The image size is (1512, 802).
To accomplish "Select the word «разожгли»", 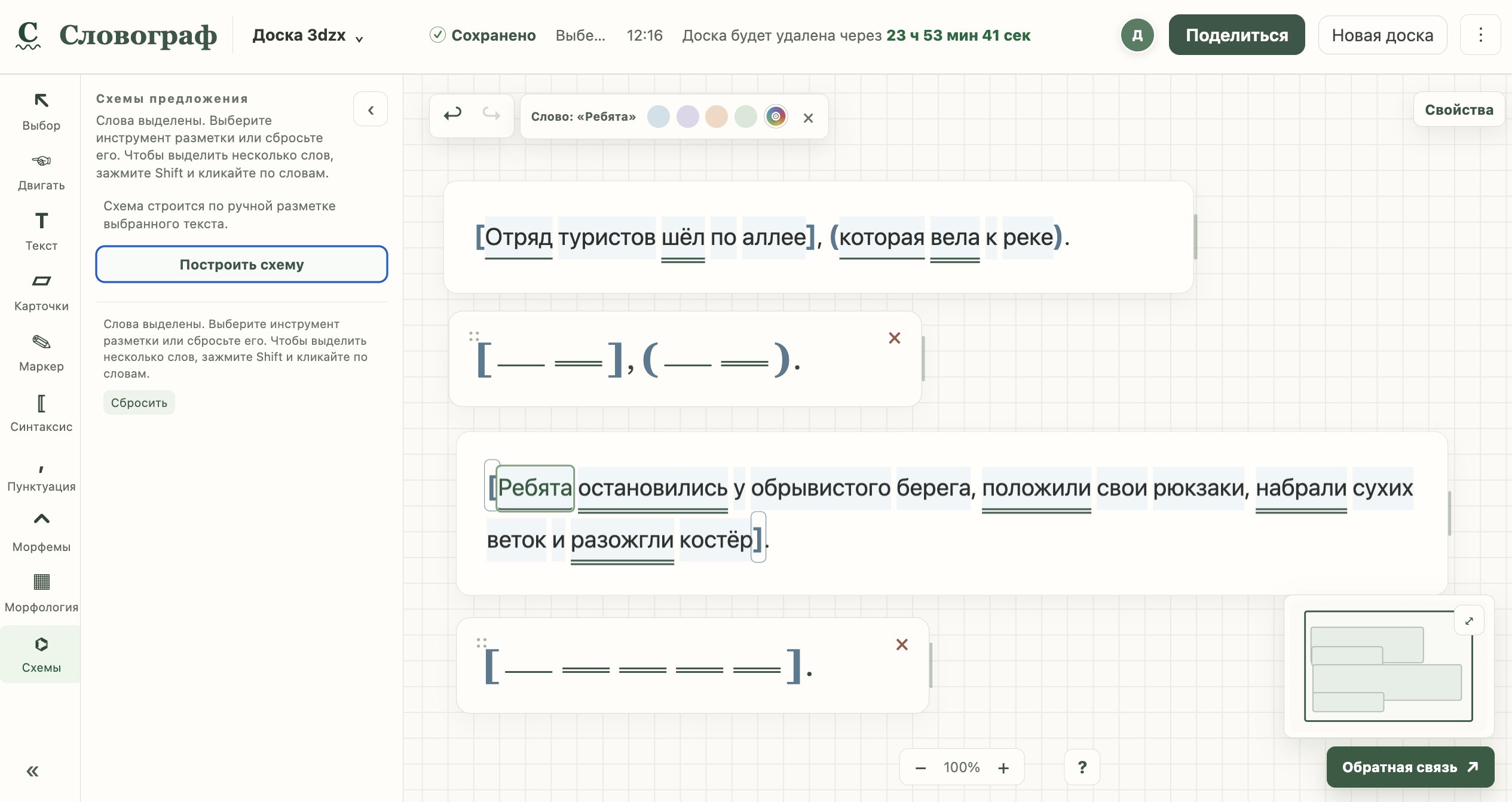I will click(622, 540).
